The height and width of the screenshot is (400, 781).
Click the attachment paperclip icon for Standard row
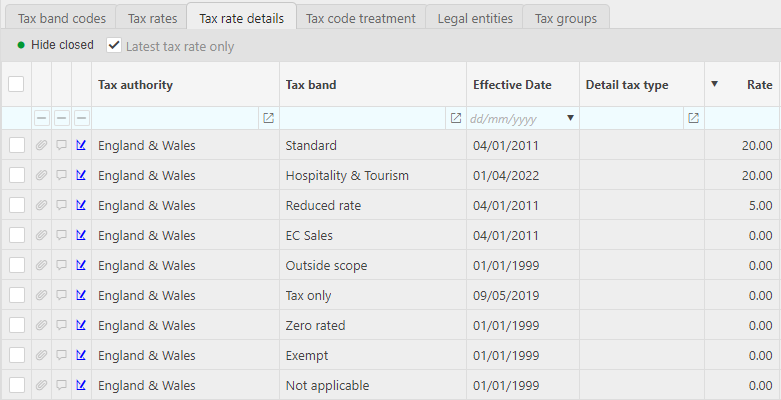pyautogui.click(x=41, y=145)
